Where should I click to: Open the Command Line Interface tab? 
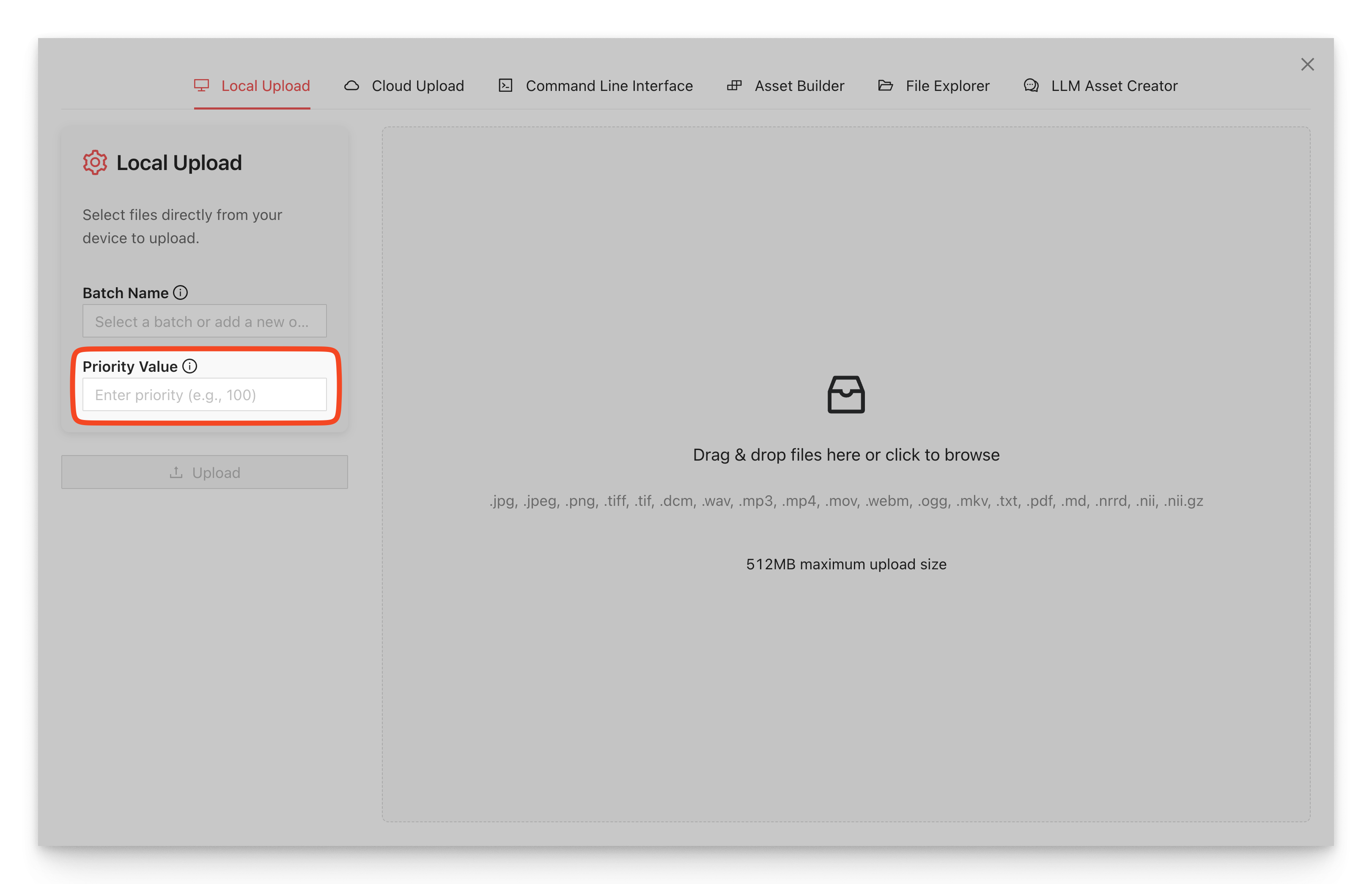click(609, 86)
